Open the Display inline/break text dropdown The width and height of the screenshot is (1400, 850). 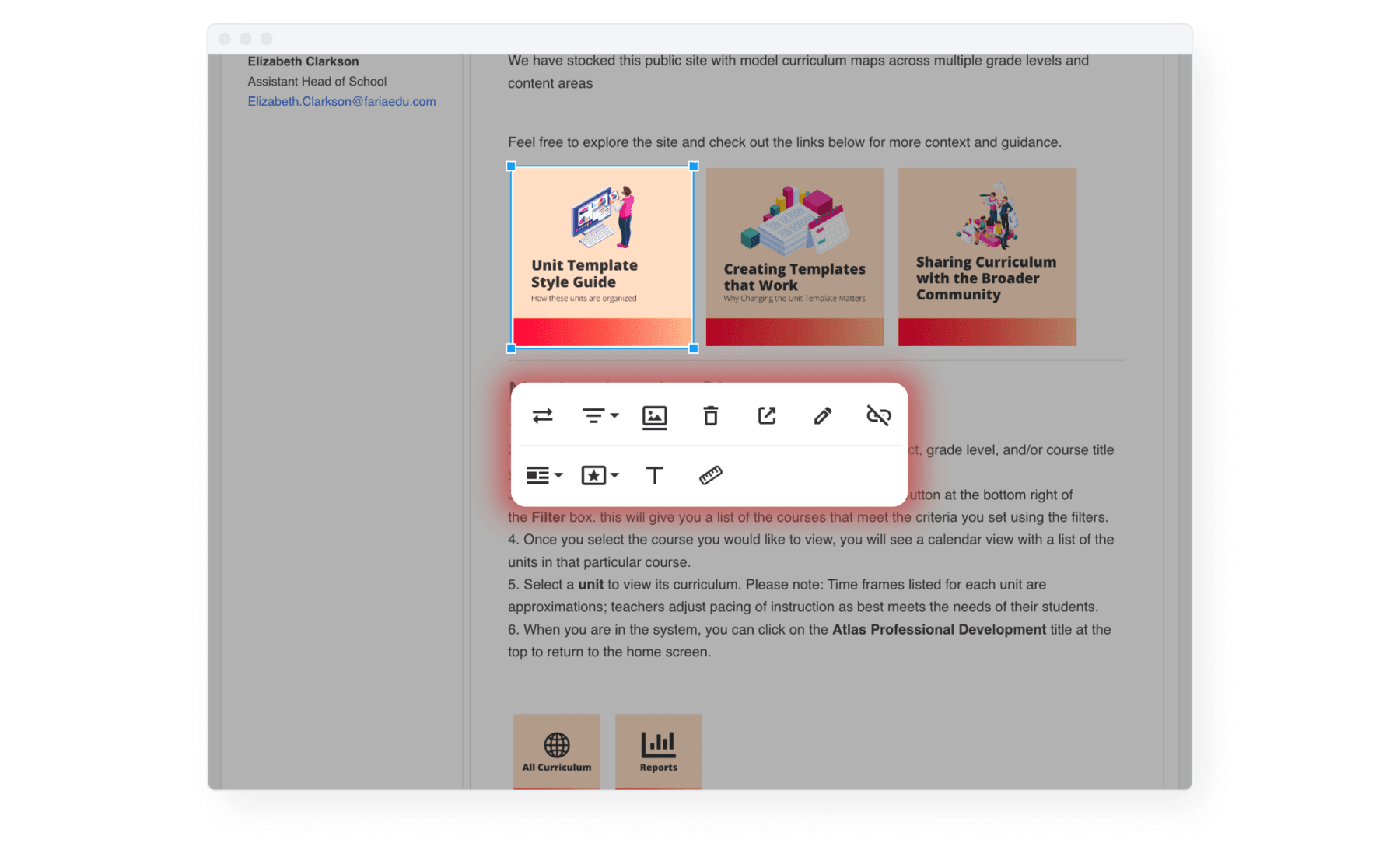(544, 475)
